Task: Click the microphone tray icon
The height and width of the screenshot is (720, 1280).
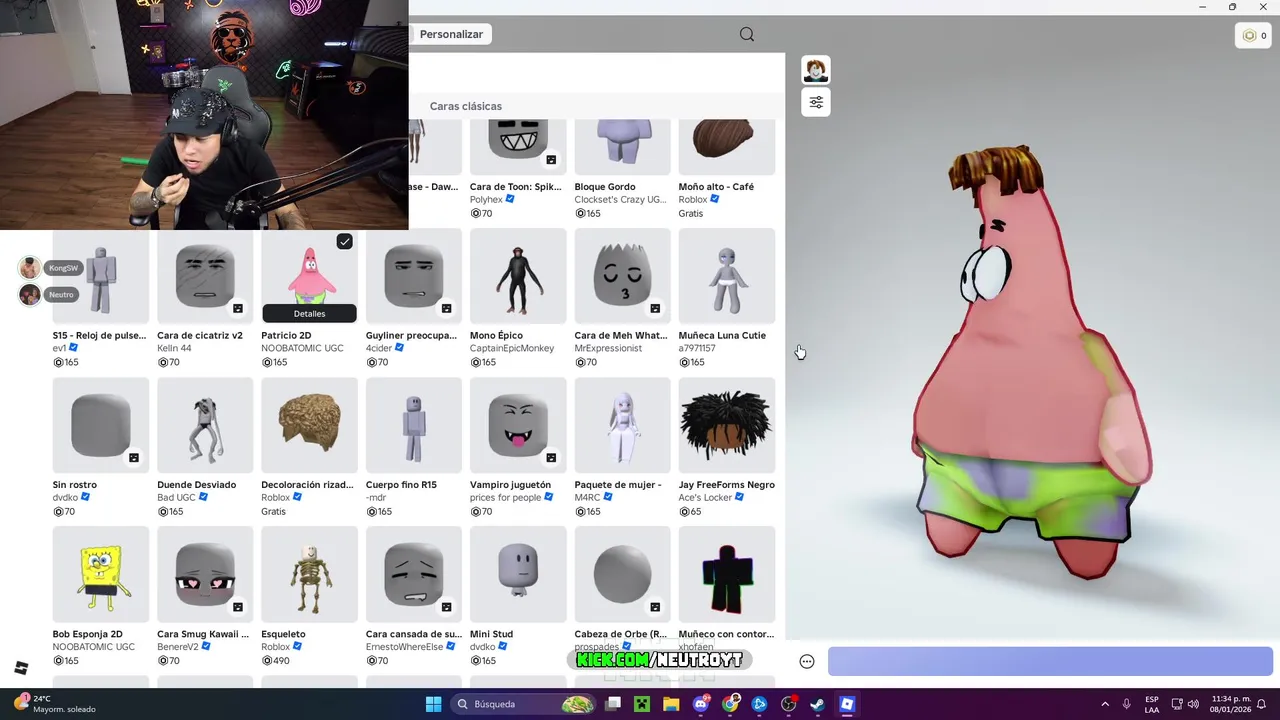Action: pyautogui.click(x=1126, y=704)
